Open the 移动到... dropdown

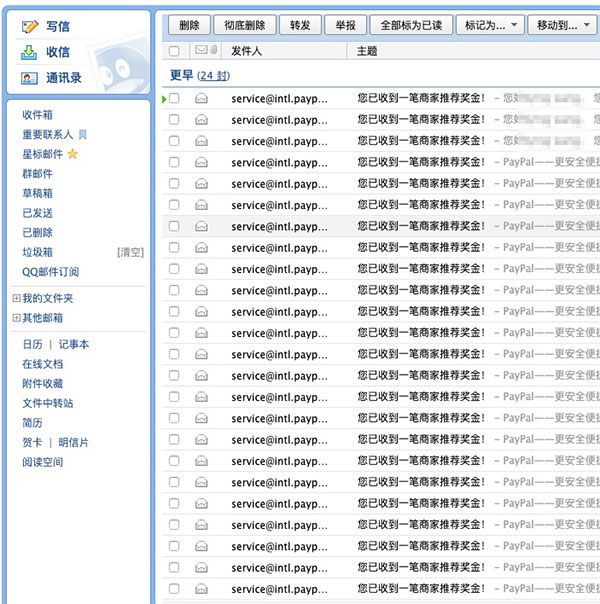click(x=563, y=25)
